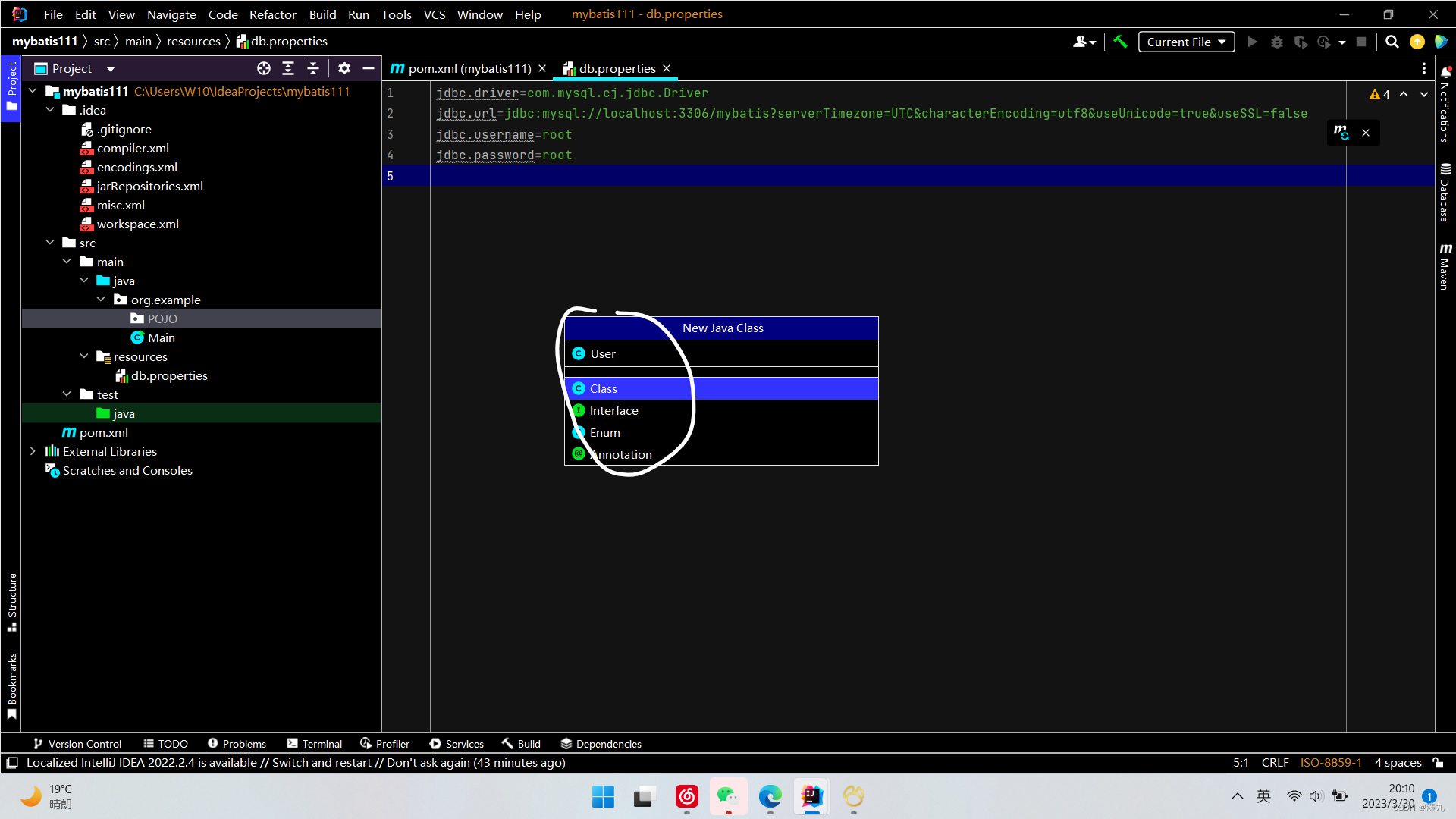Click Expand All icon in Project panel
Viewport: 1456px width, 819px height.
[288, 68]
